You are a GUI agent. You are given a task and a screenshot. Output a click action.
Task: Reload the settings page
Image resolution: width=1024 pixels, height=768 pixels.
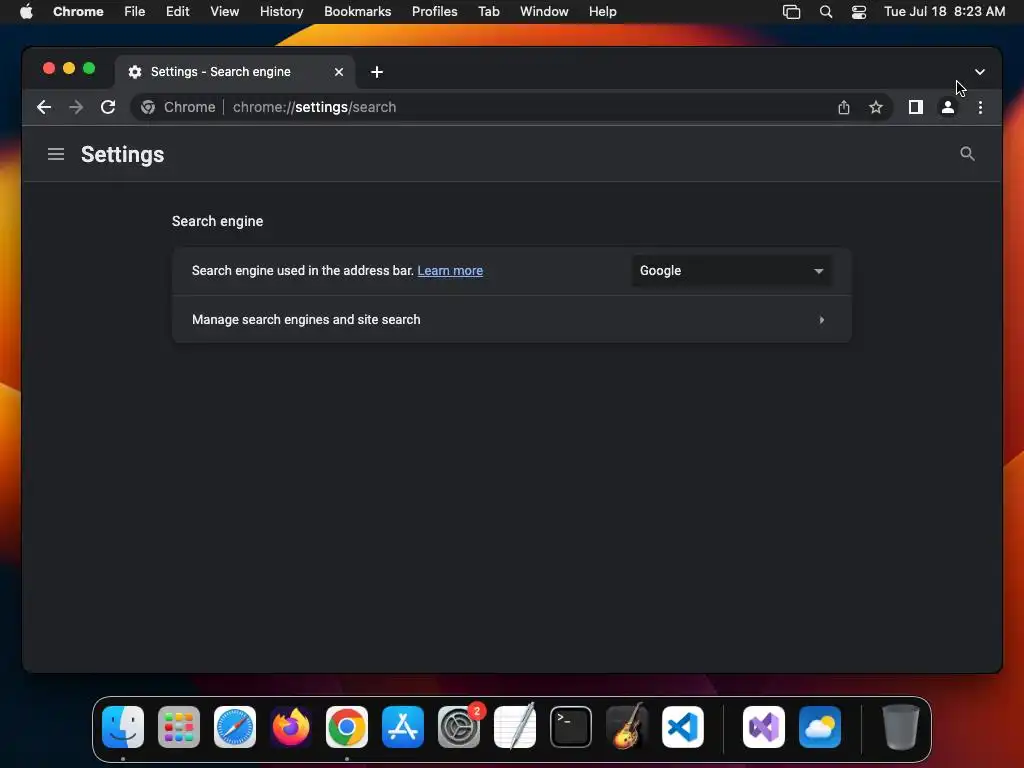coord(108,107)
